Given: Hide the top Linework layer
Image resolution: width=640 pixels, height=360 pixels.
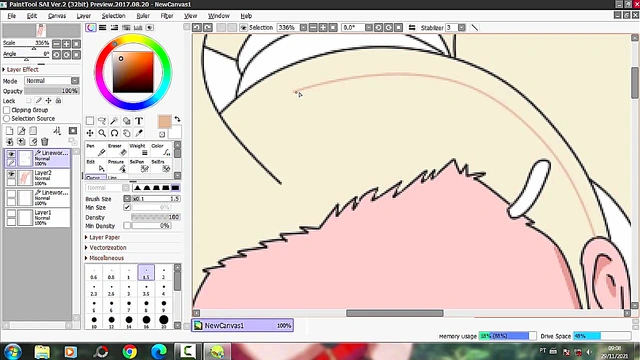Looking at the screenshot, I should pos(11,154).
